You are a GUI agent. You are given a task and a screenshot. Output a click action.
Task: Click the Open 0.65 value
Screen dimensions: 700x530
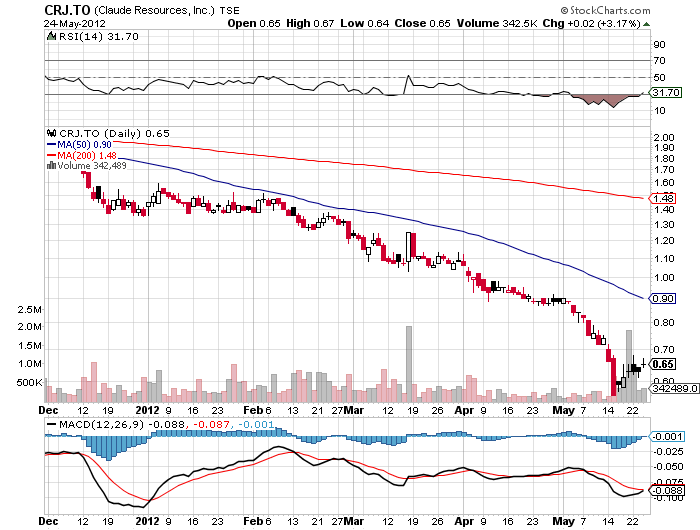click(x=254, y=23)
